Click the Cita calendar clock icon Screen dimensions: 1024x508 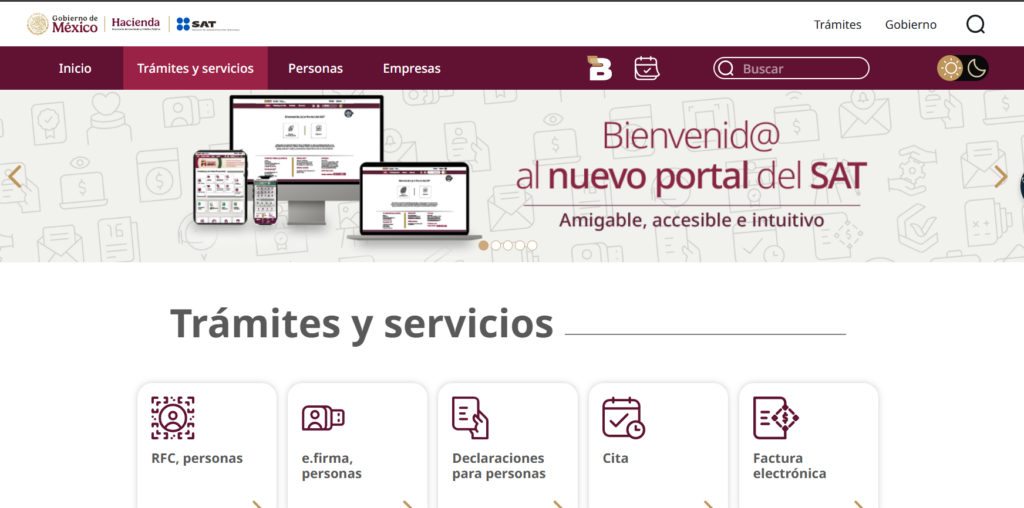tap(623, 417)
